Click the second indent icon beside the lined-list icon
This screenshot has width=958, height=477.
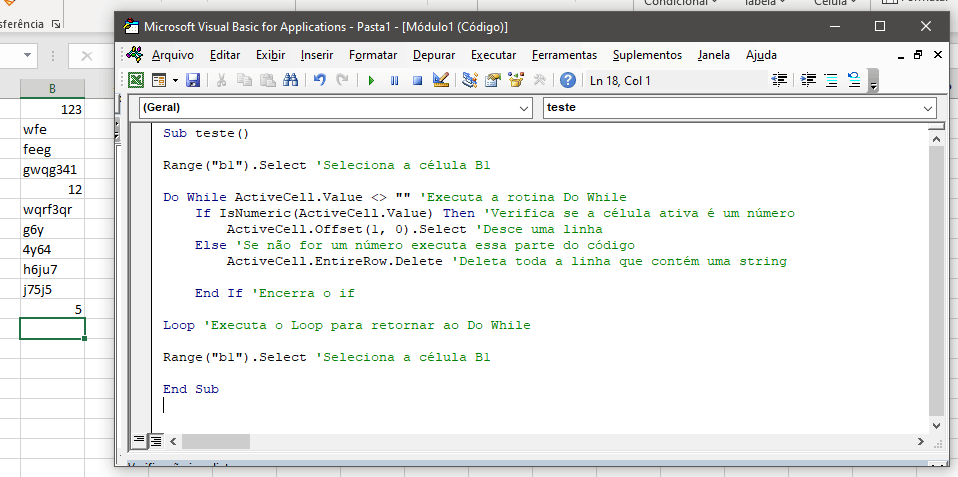click(808, 80)
